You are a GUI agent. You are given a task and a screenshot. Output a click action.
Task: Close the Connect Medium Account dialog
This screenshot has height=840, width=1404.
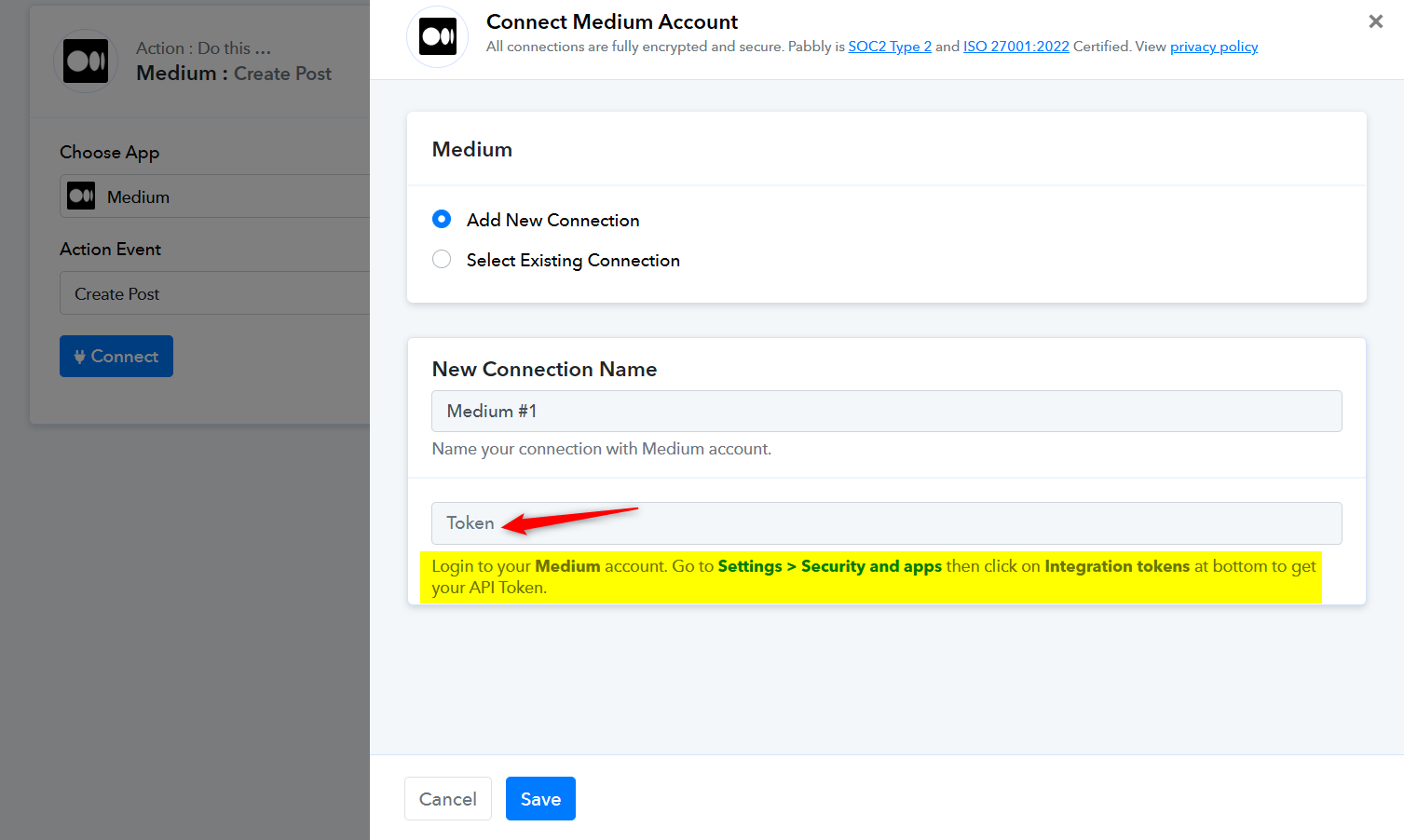pyautogui.click(x=1375, y=21)
